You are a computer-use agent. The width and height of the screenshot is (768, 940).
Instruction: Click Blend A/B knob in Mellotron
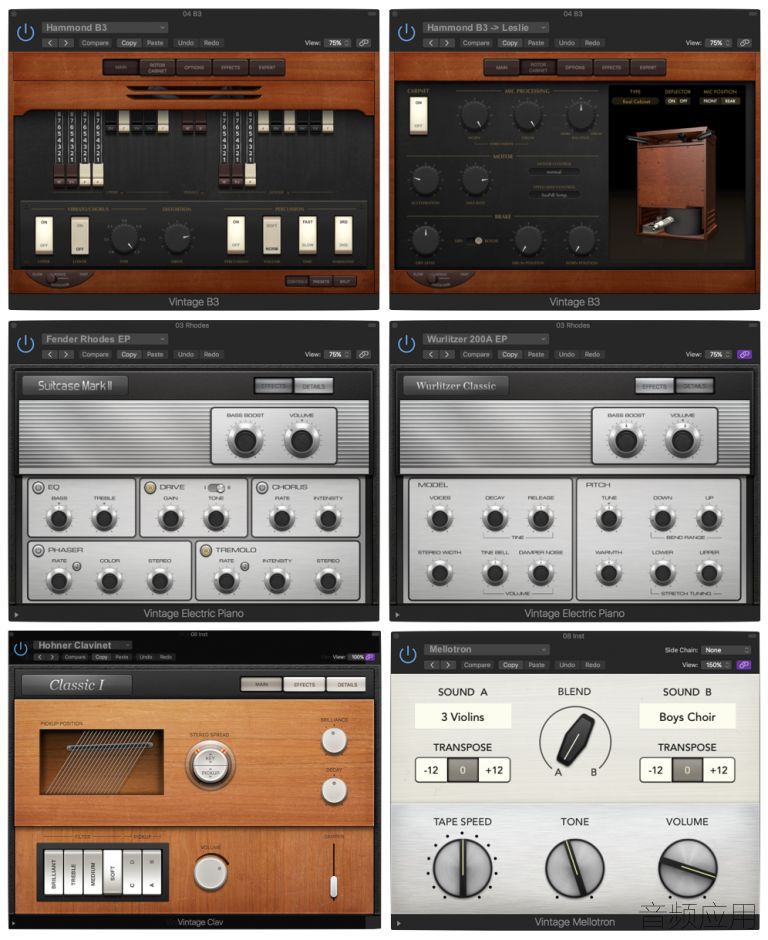[x=575, y=740]
